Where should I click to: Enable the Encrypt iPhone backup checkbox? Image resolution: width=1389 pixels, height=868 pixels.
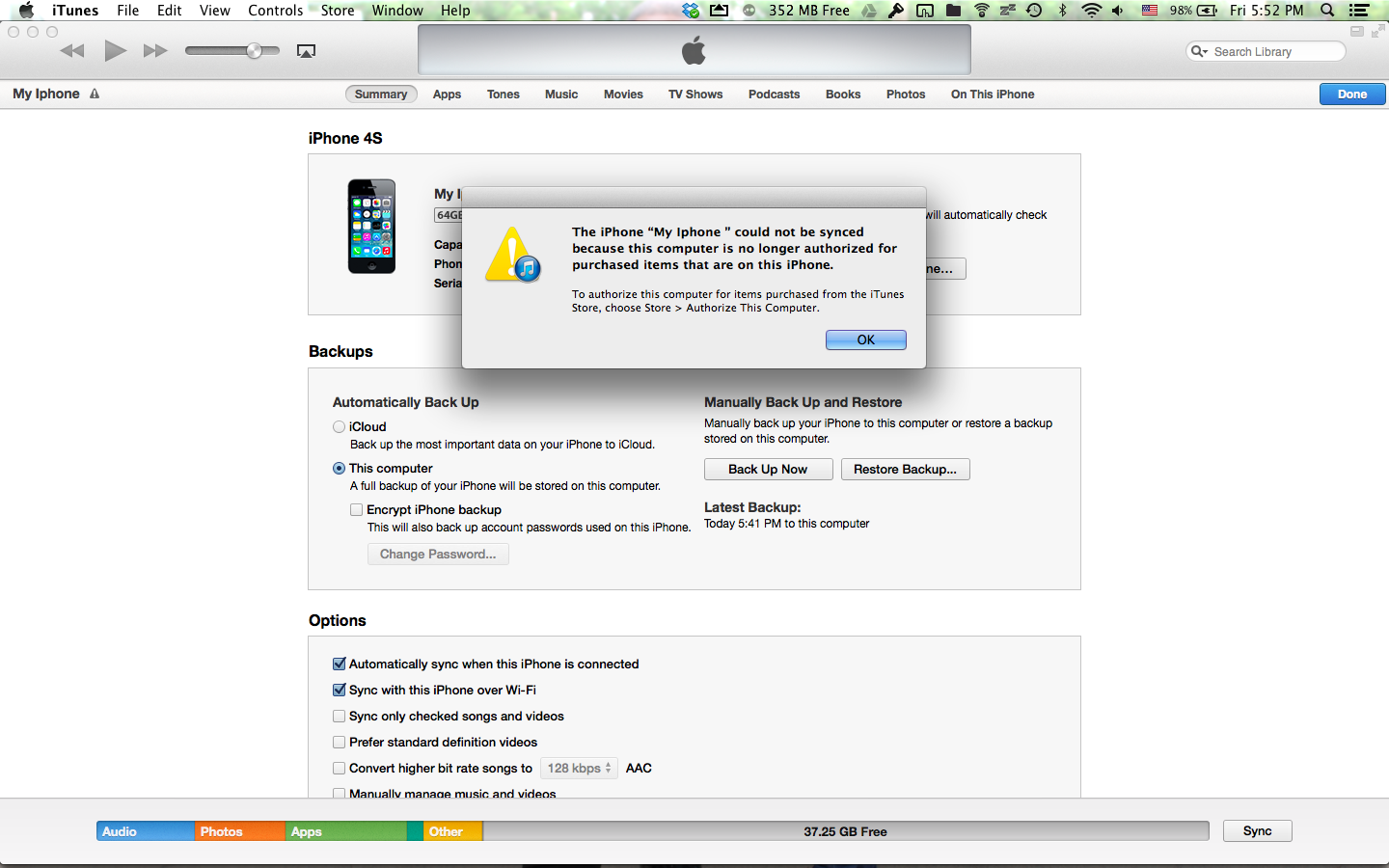(x=357, y=509)
